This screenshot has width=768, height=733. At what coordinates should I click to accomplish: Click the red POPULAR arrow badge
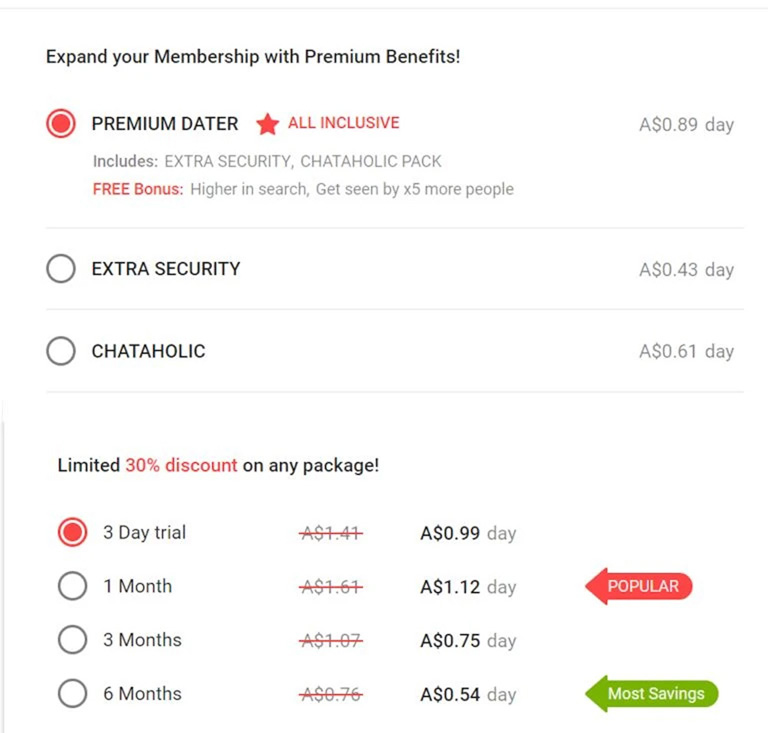click(x=640, y=586)
